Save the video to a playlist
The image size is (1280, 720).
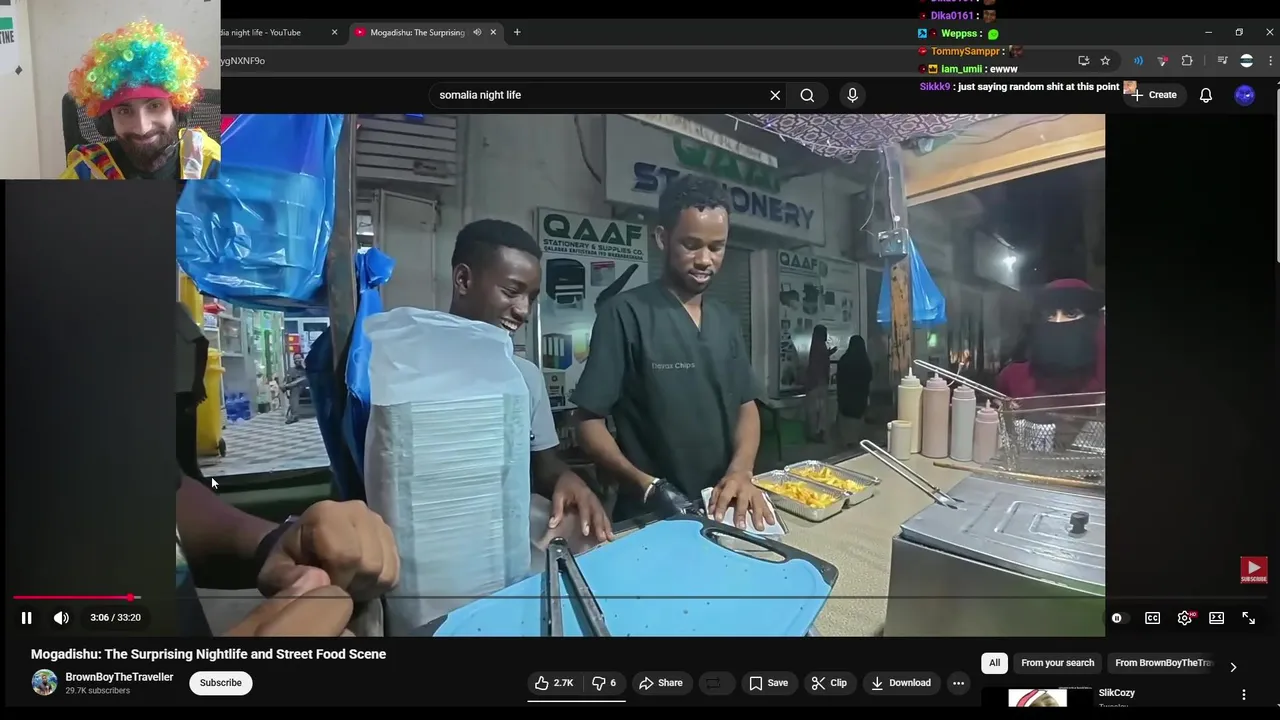[x=768, y=683]
